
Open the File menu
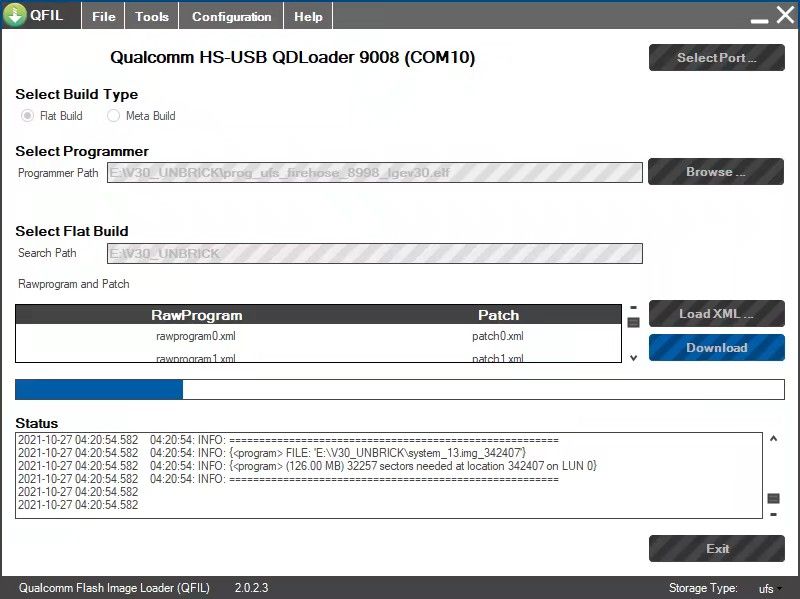(104, 16)
